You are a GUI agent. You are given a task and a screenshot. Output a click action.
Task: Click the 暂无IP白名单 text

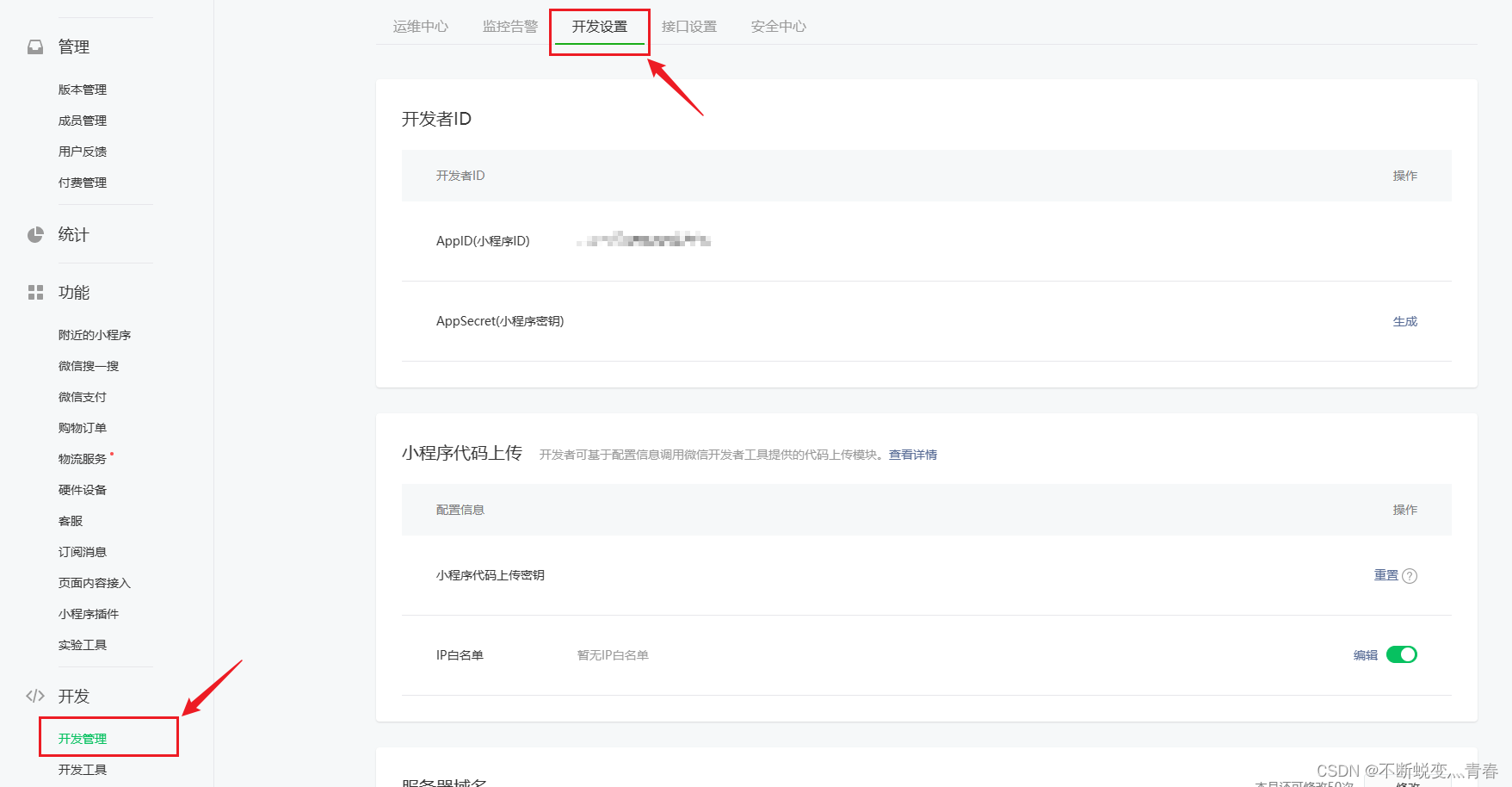click(x=613, y=655)
